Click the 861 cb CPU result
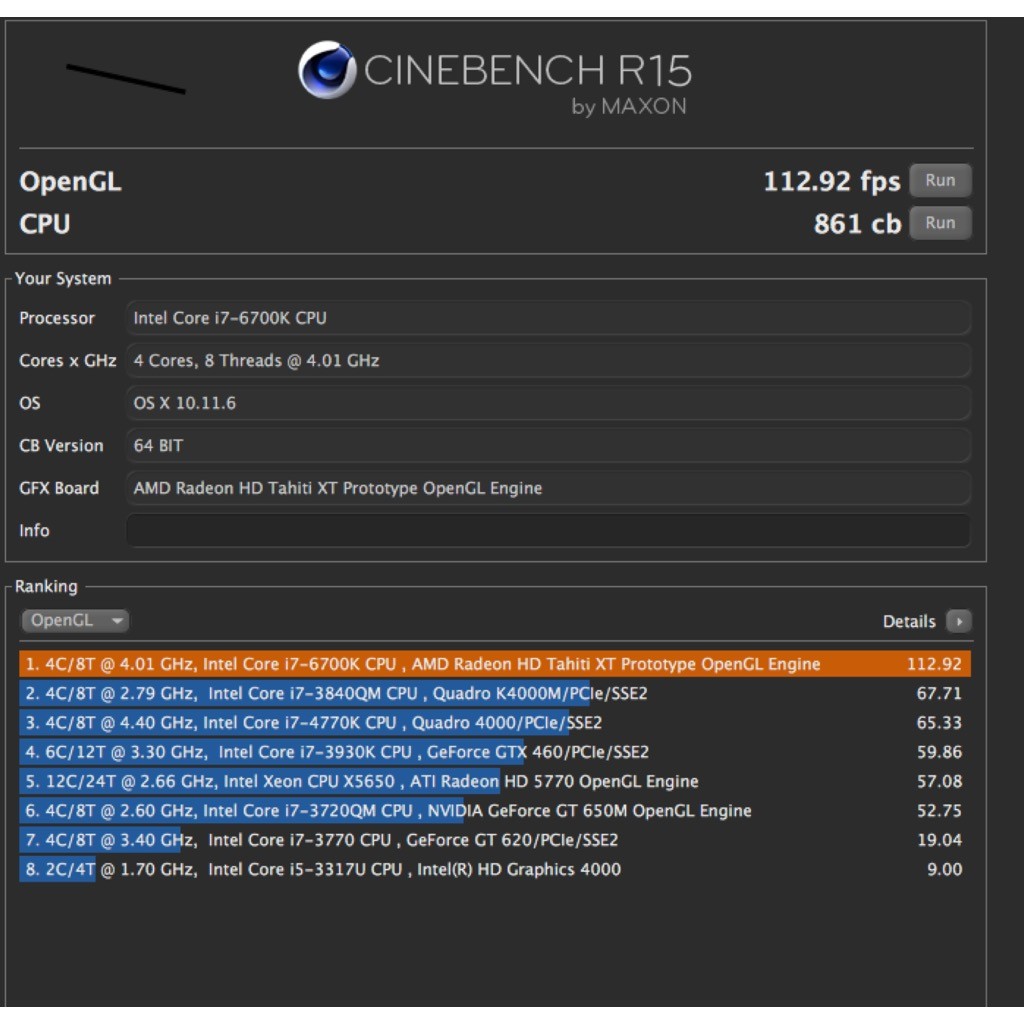This screenshot has width=1024, height=1024. [857, 223]
